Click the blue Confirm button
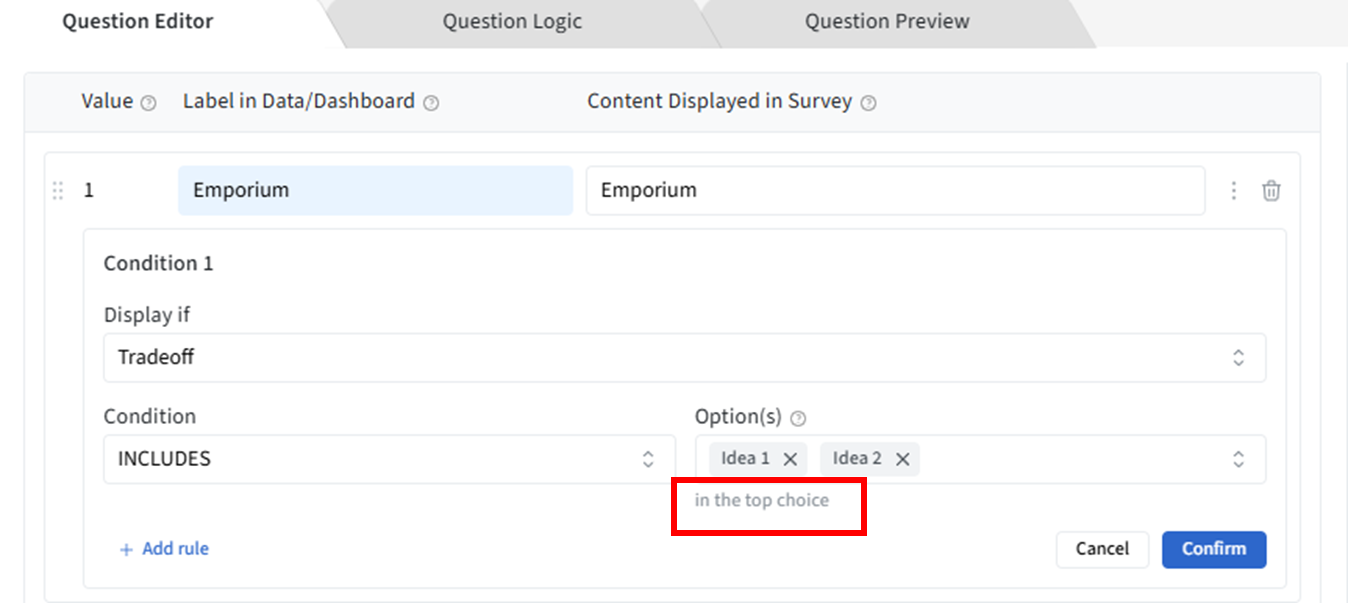 click(1213, 549)
